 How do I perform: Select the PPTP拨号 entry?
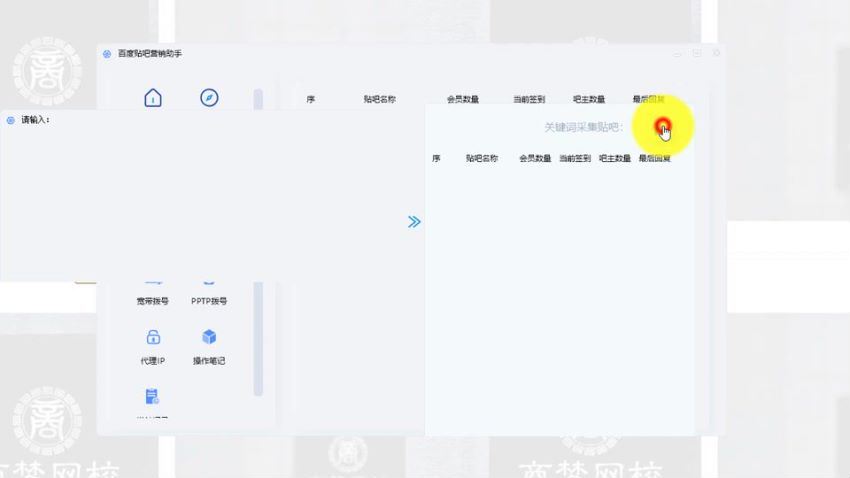point(209,301)
